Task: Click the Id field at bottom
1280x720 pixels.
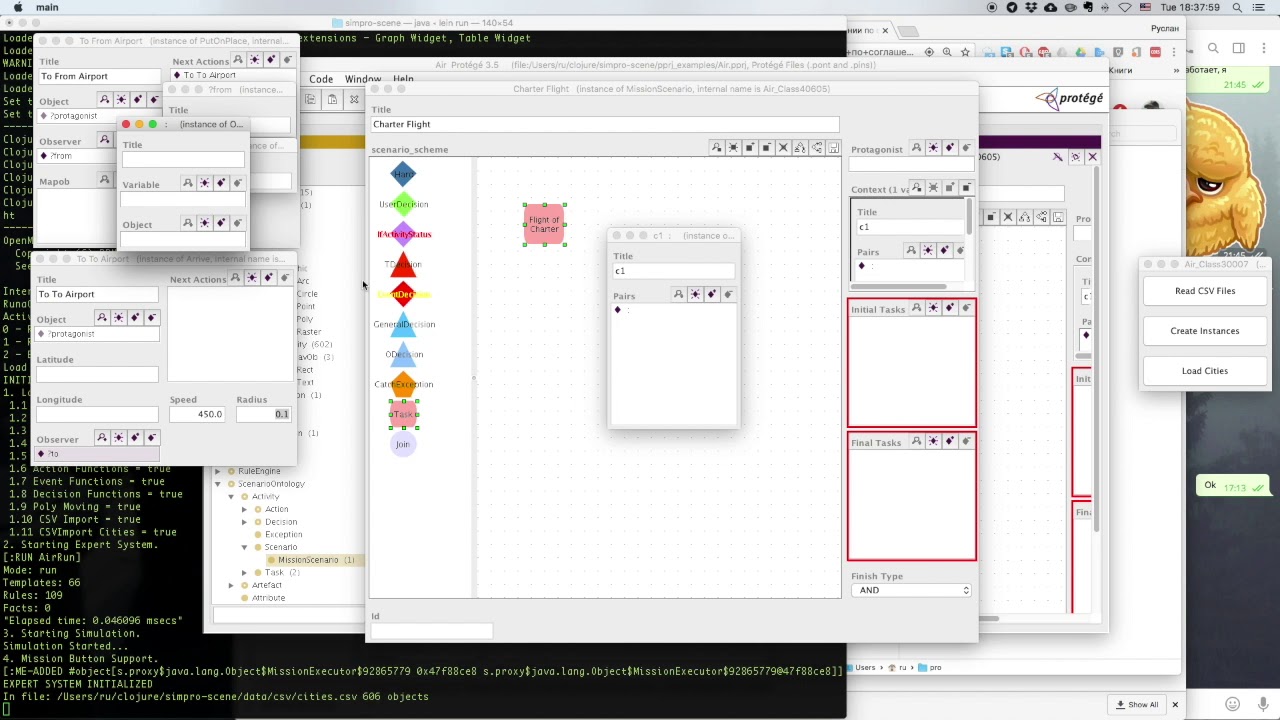Action: point(432,630)
